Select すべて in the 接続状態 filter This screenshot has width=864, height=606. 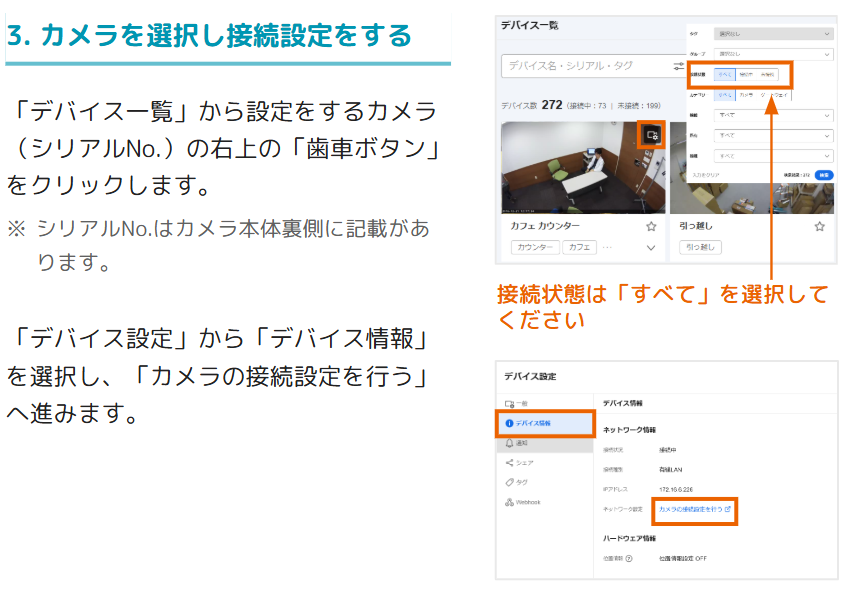pos(725,74)
